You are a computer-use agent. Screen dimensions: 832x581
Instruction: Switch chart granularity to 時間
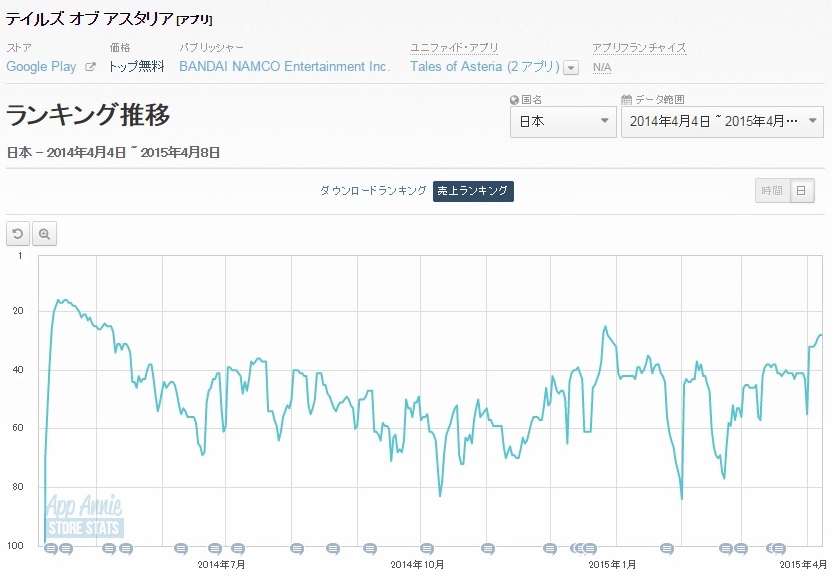(771, 191)
